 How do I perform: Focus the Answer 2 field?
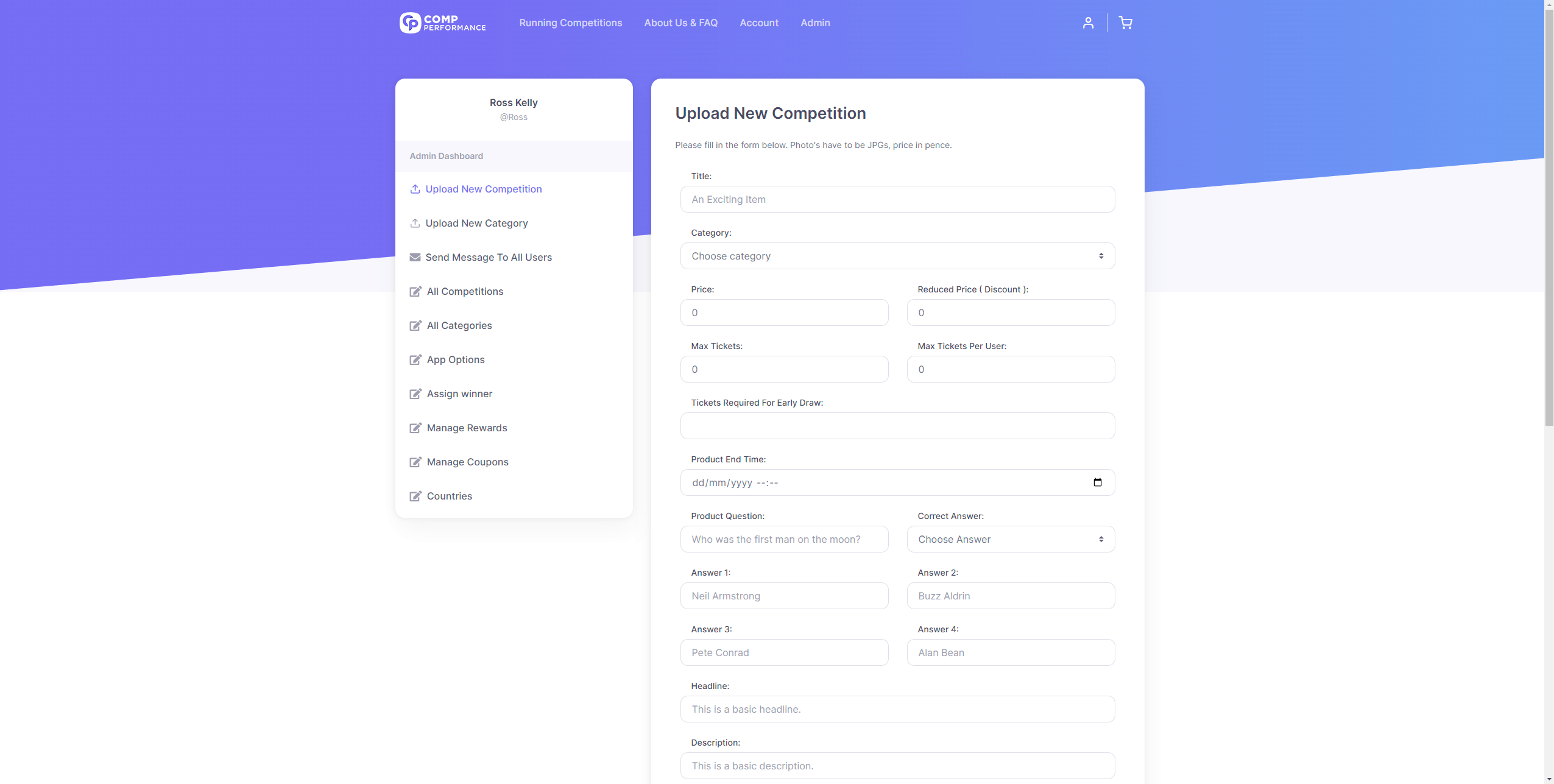click(x=1011, y=596)
